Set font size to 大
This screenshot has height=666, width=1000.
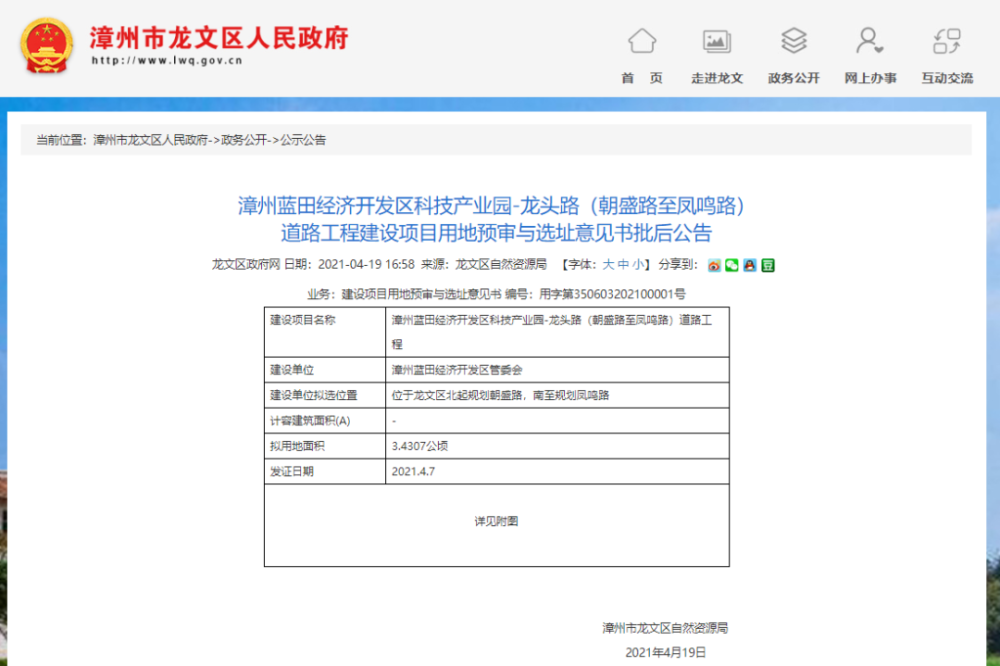tap(608, 264)
